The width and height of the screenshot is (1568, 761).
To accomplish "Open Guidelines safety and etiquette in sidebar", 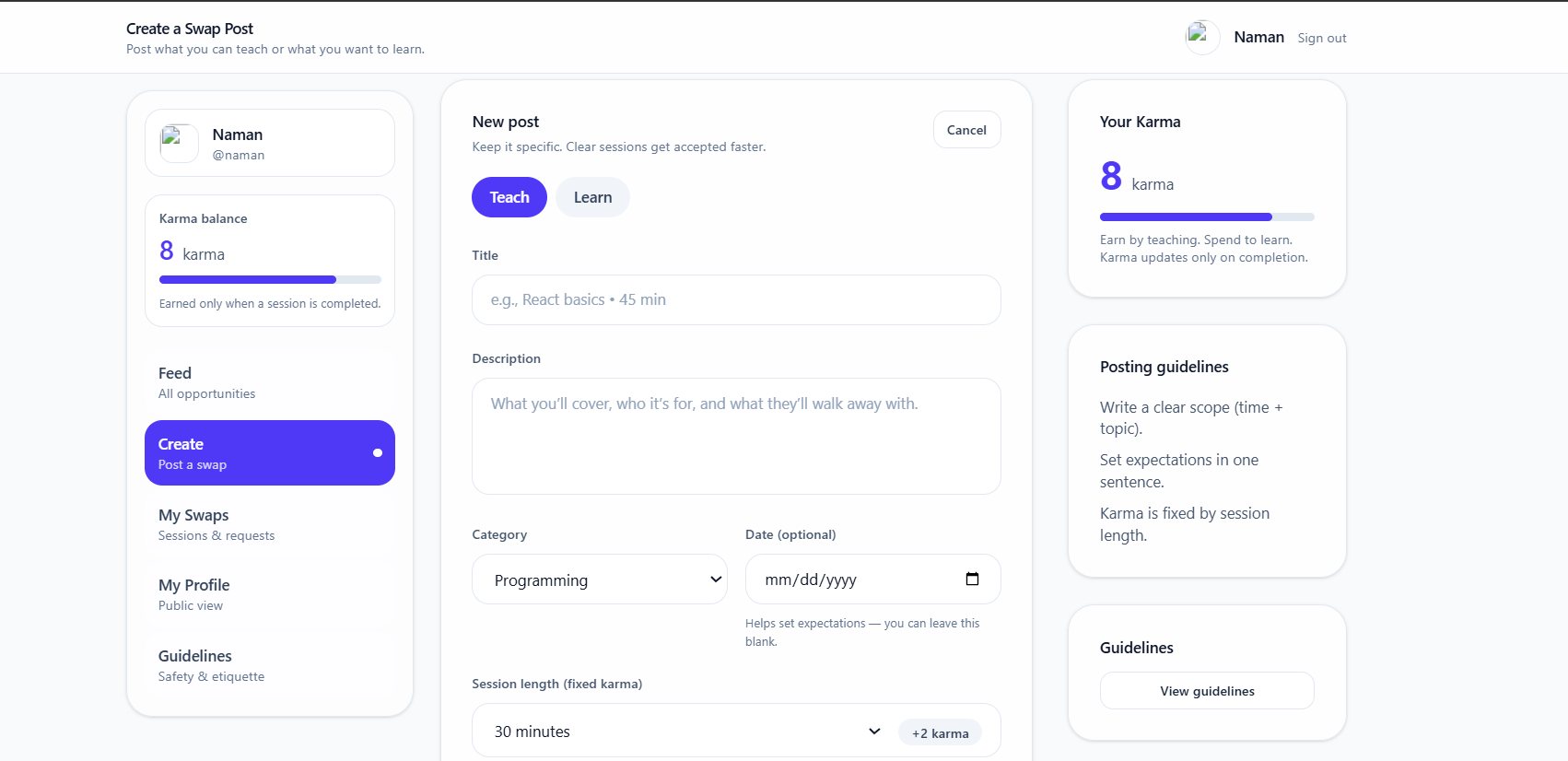I will (270, 665).
